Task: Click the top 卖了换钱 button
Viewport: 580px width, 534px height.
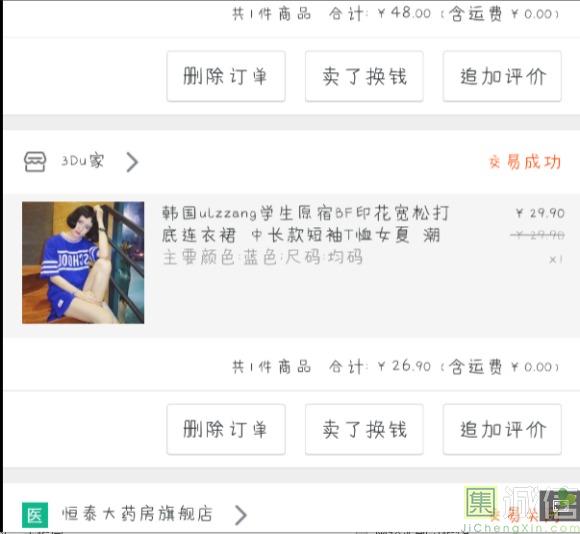Action: pyautogui.click(x=364, y=76)
